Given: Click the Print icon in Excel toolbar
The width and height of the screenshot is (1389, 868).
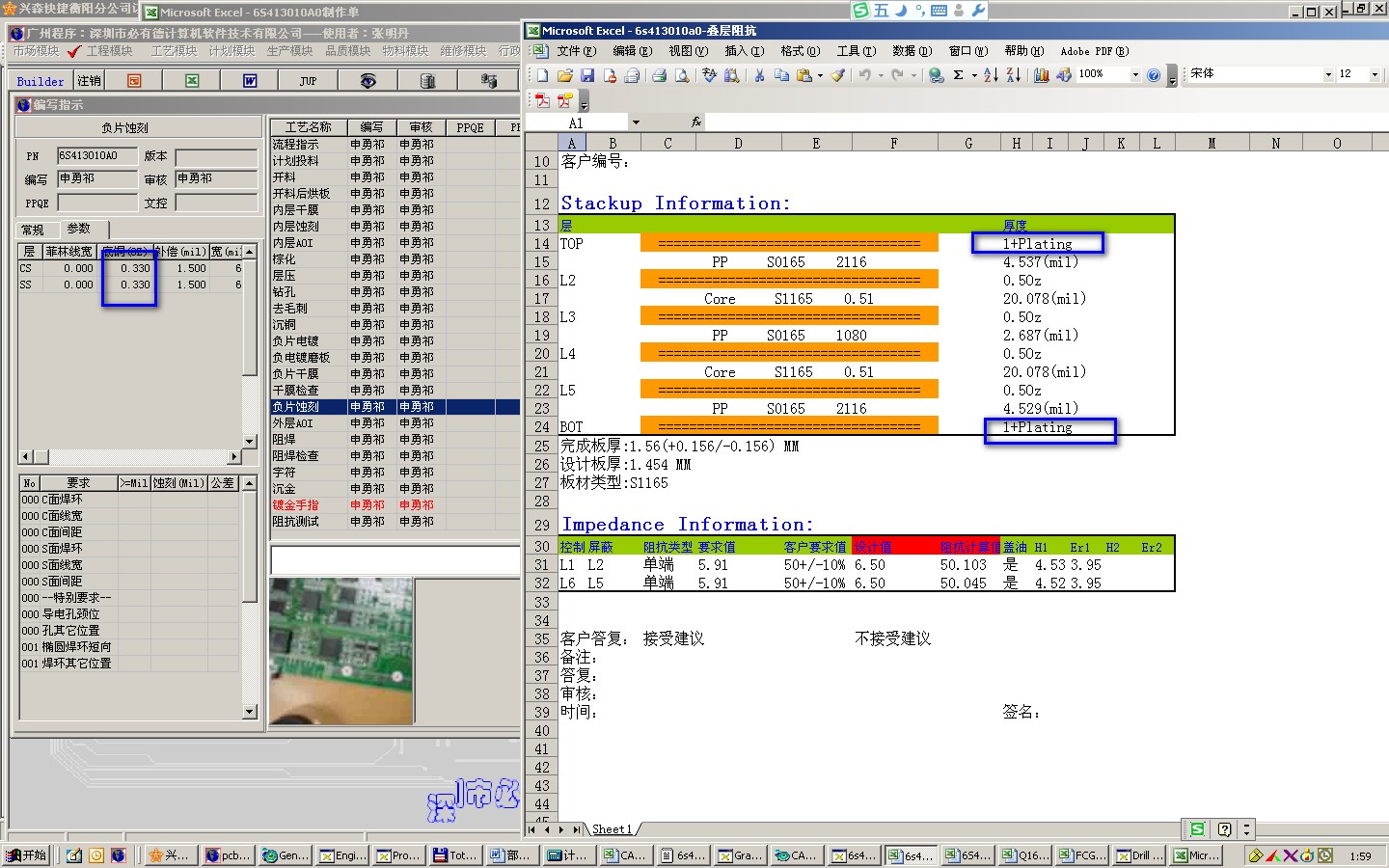Looking at the screenshot, I should pyautogui.click(x=660, y=74).
